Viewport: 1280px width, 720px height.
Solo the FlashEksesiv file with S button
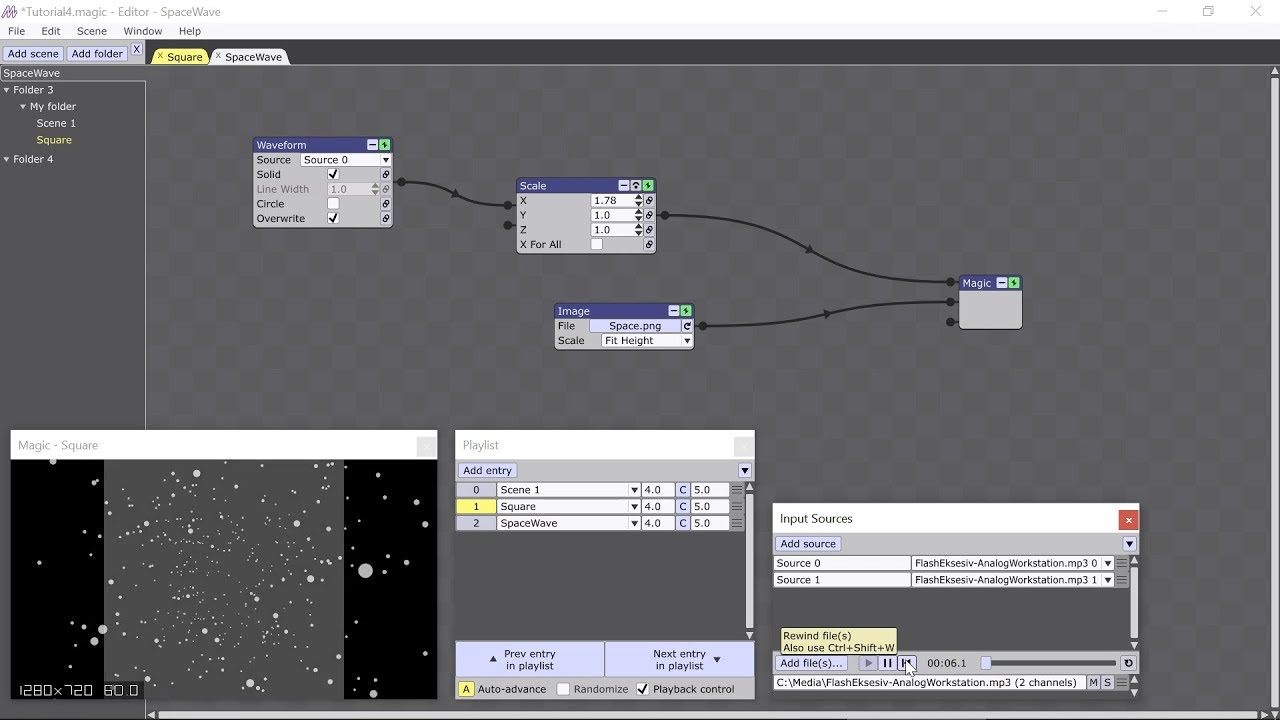[x=1107, y=682]
